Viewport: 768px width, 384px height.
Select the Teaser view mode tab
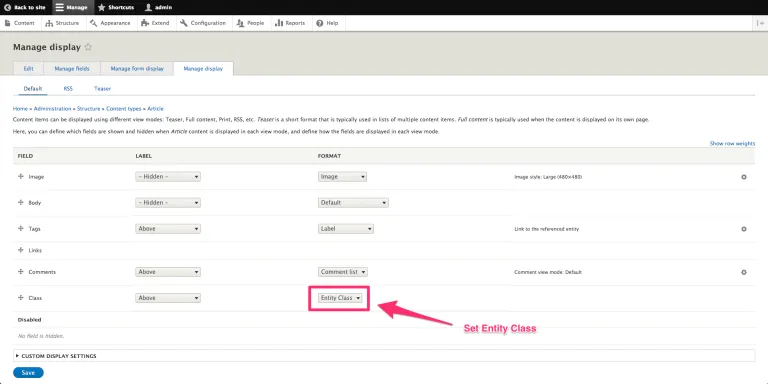pos(102,89)
